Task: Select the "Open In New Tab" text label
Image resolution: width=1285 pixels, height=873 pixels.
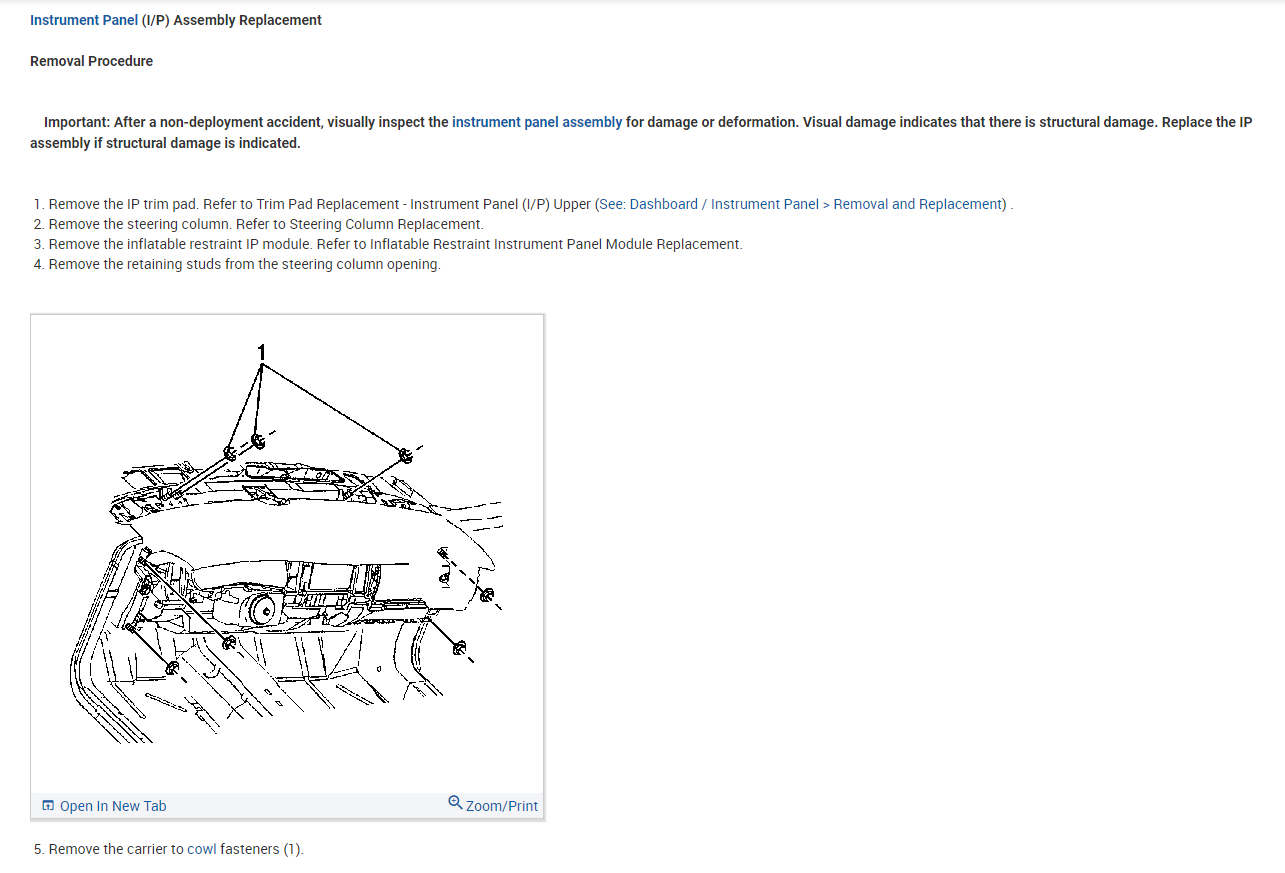Action: tap(113, 806)
